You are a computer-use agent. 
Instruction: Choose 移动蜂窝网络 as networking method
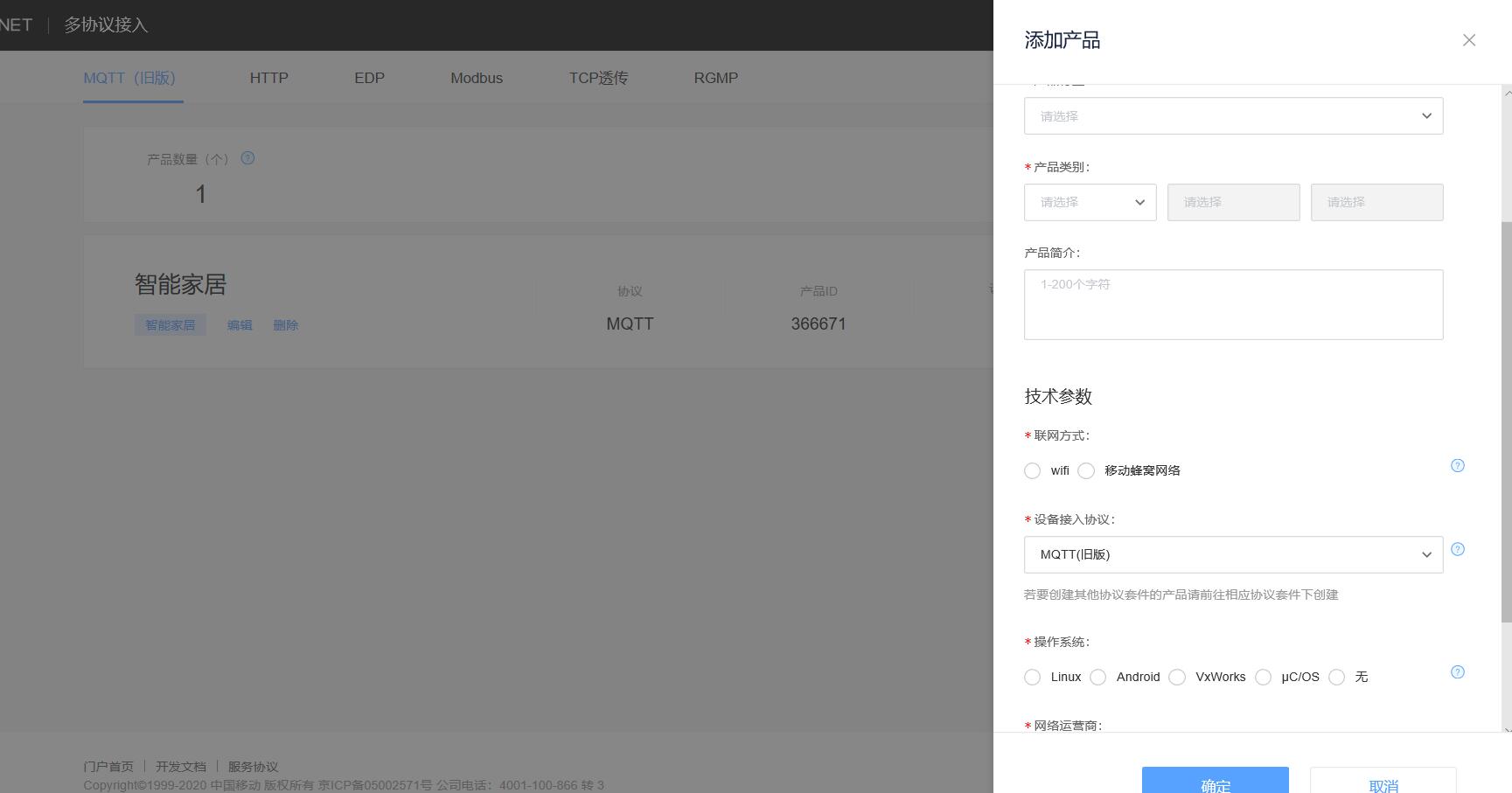(x=1086, y=470)
